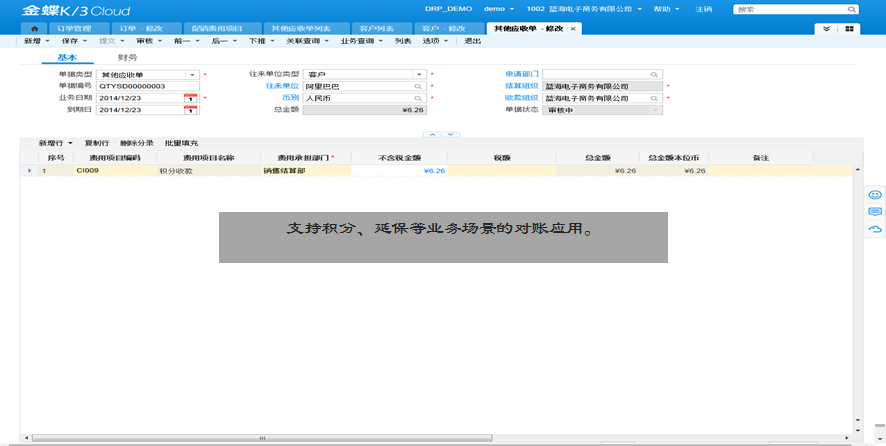
Task: Click the lookup magnifier in 申请部门 field
Action: click(654, 75)
